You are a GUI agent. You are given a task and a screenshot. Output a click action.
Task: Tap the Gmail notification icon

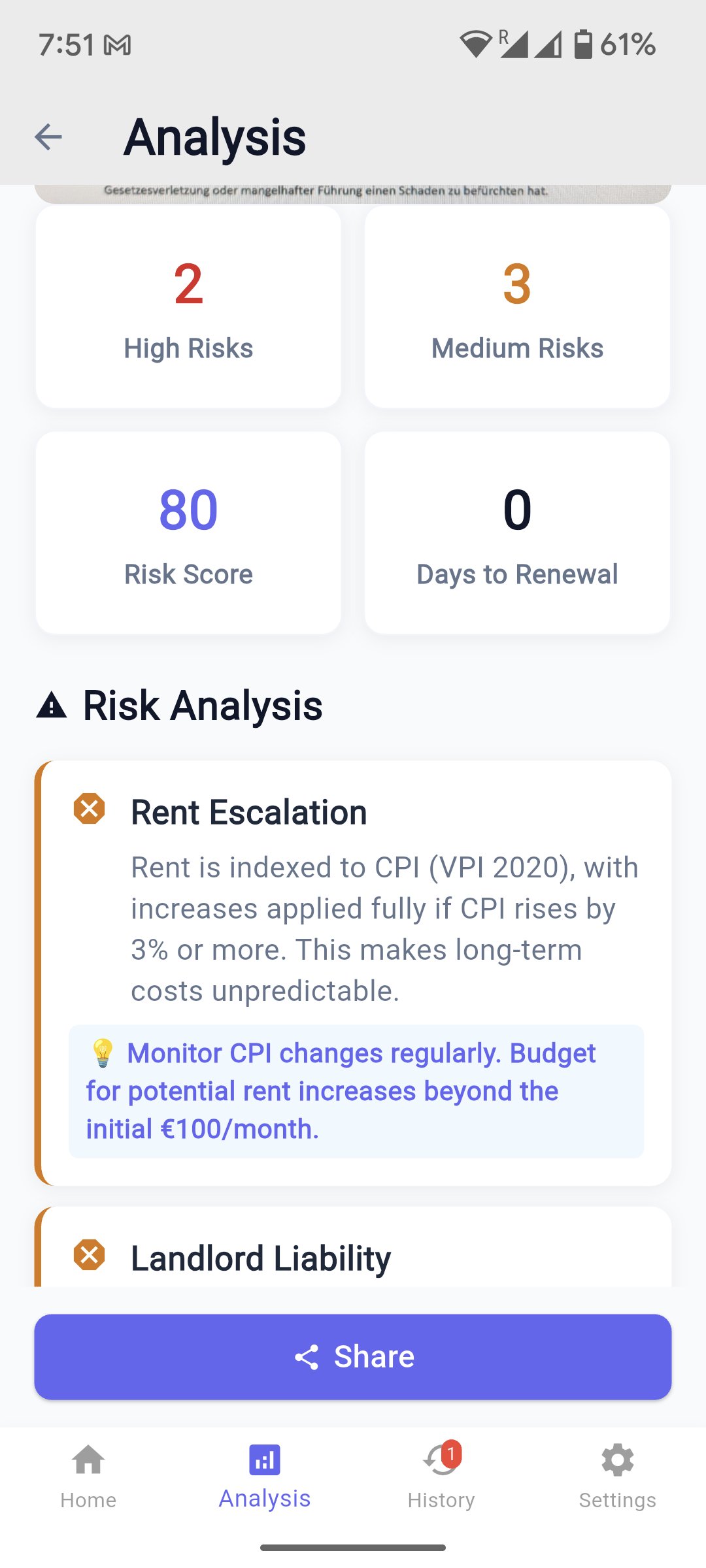[x=118, y=45]
